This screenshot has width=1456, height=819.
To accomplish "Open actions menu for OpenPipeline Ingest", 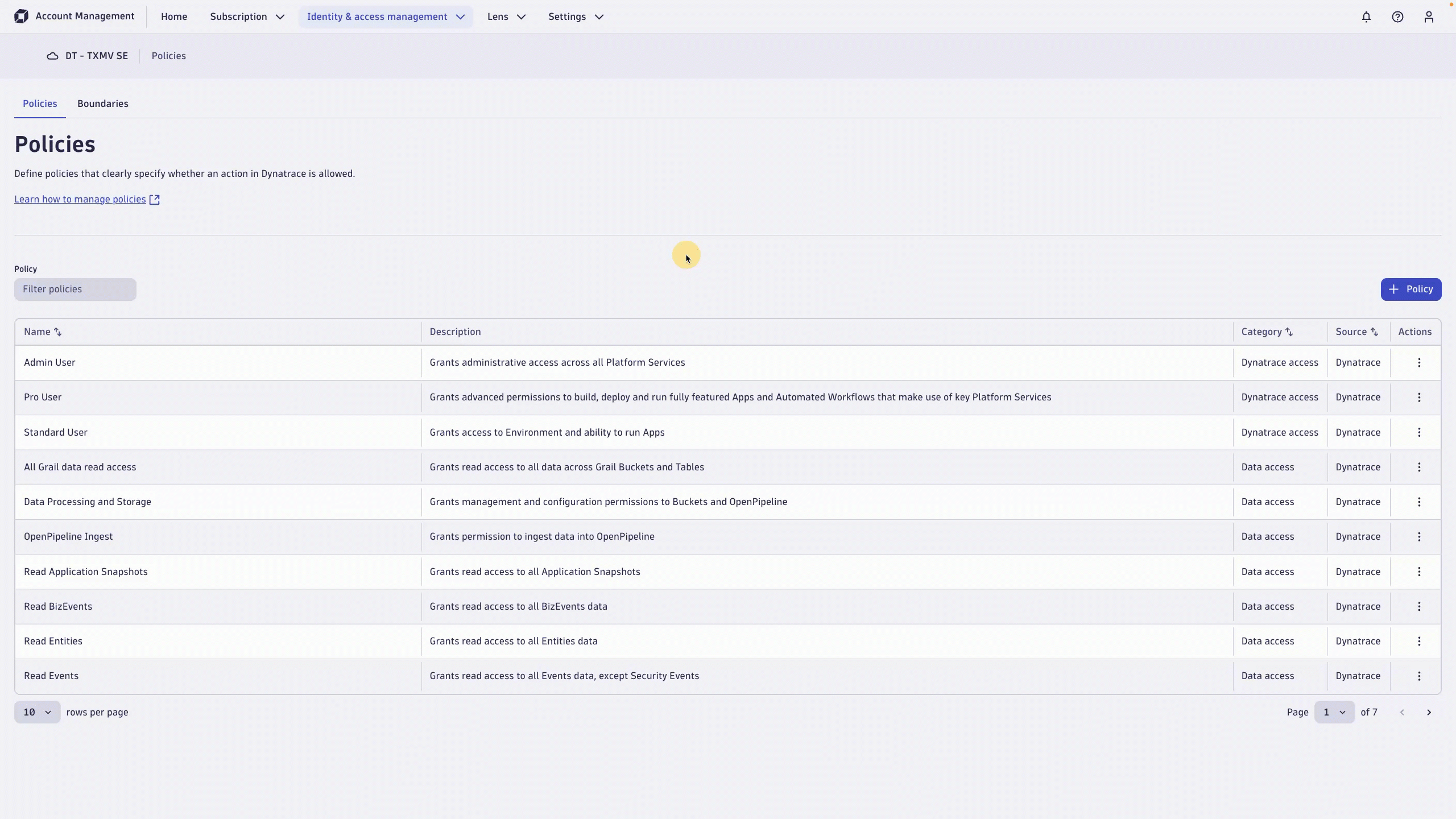I will tap(1419, 537).
